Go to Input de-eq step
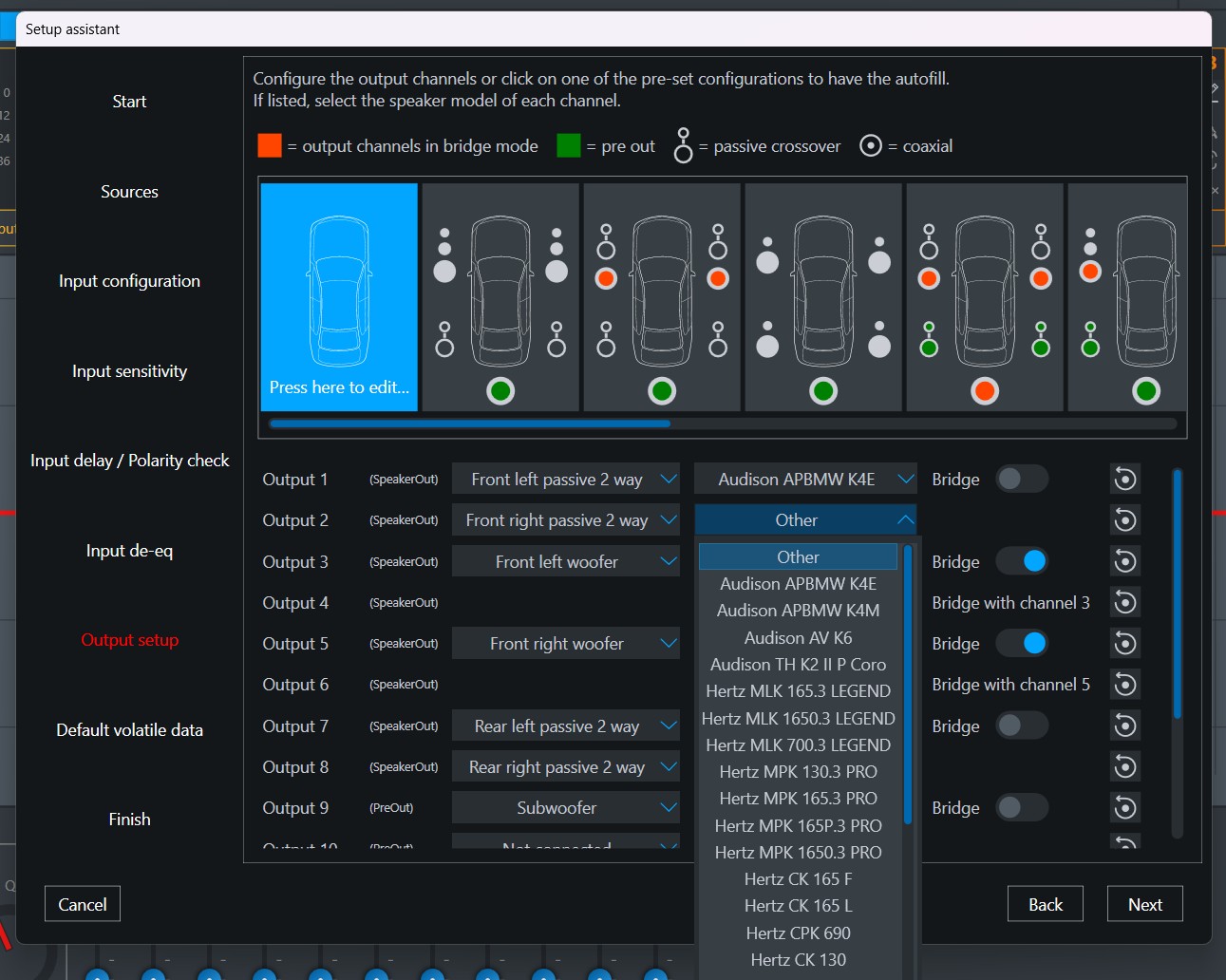 click(129, 550)
